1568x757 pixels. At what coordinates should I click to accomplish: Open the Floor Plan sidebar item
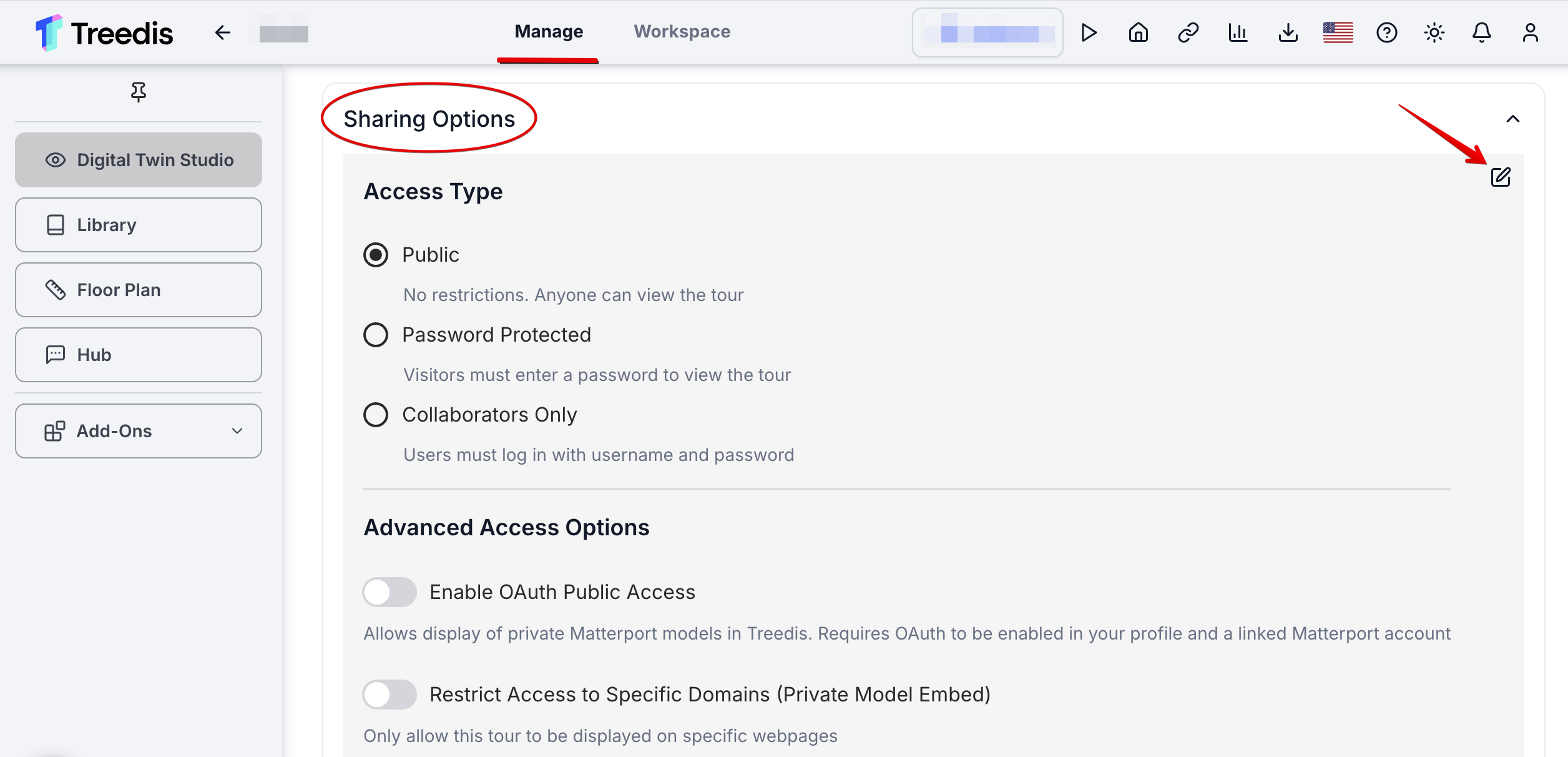(x=139, y=290)
